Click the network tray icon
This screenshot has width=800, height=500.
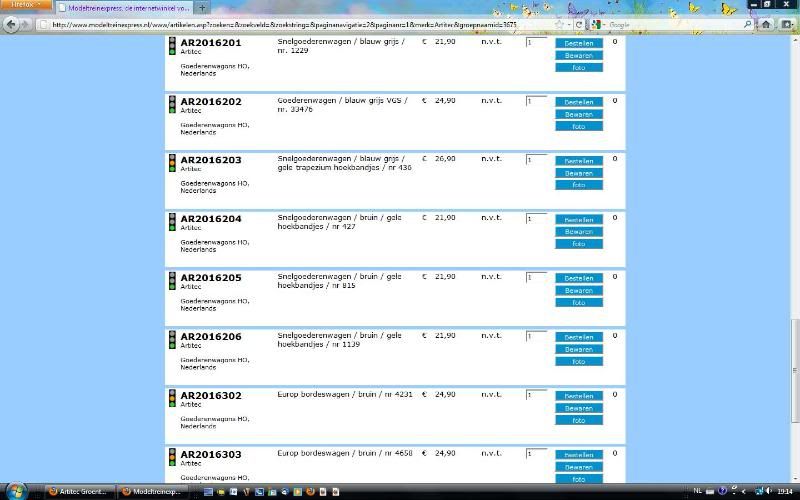pos(759,491)
